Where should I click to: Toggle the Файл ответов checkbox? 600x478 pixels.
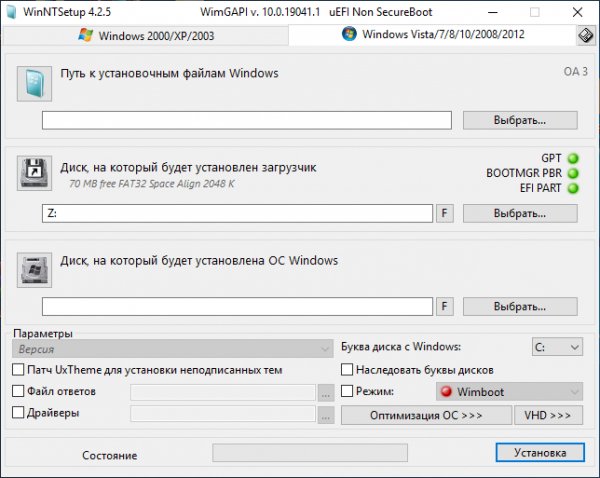[18, 391]
